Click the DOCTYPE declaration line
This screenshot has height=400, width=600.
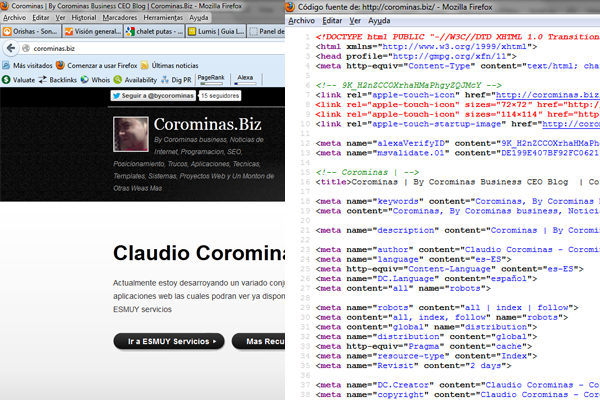click(458, 37)
